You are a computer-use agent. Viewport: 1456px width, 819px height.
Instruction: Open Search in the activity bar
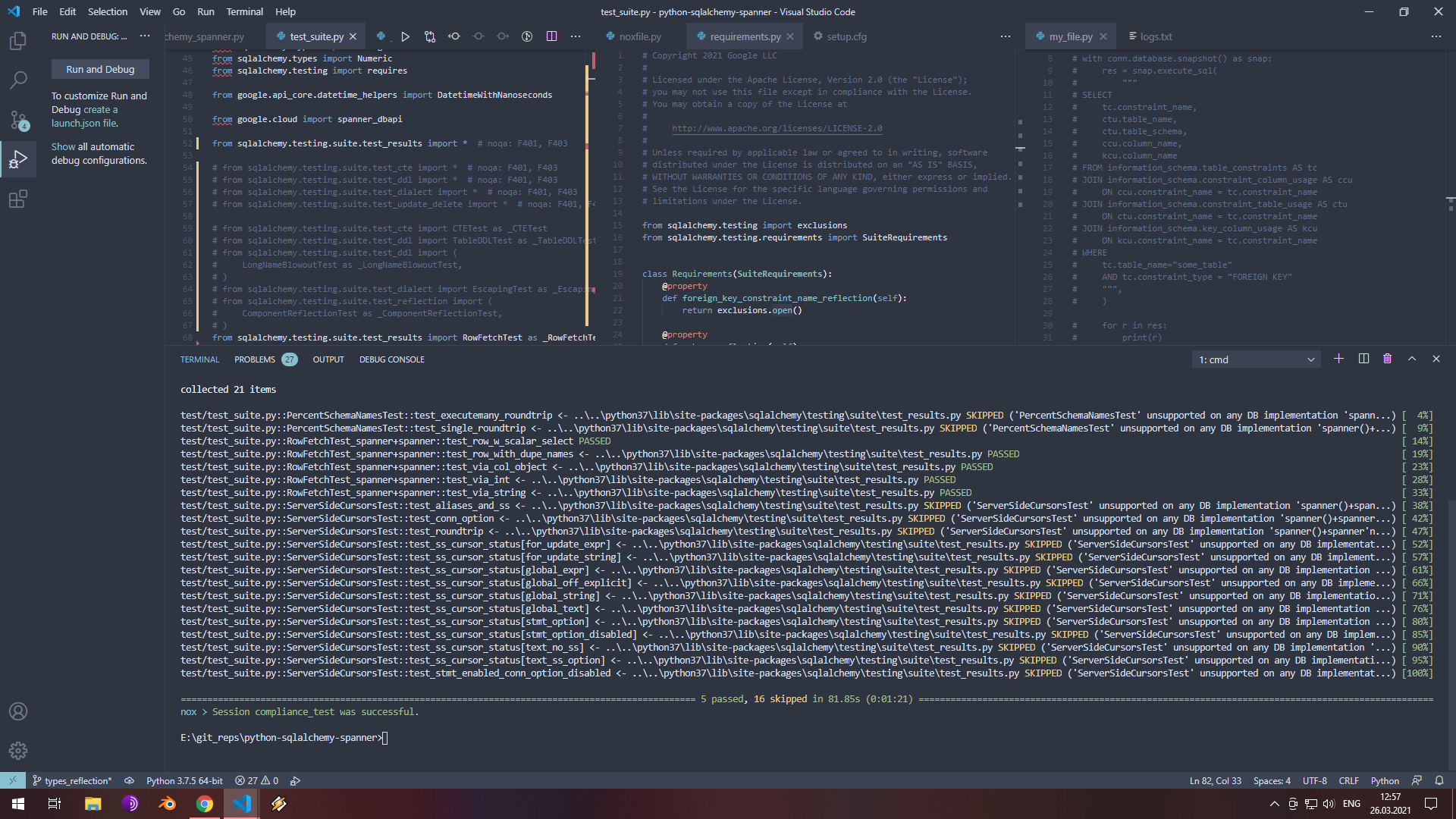pos(18,80)
